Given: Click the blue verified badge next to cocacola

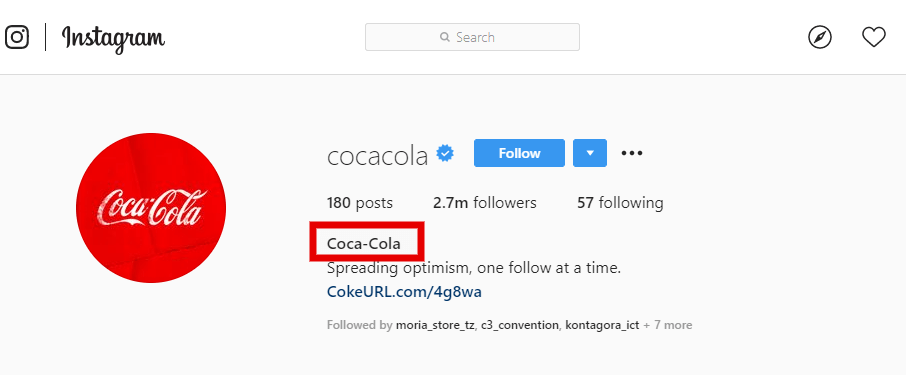Looking at the screenshot, I should pyautogui.click(x=445, y=154).
